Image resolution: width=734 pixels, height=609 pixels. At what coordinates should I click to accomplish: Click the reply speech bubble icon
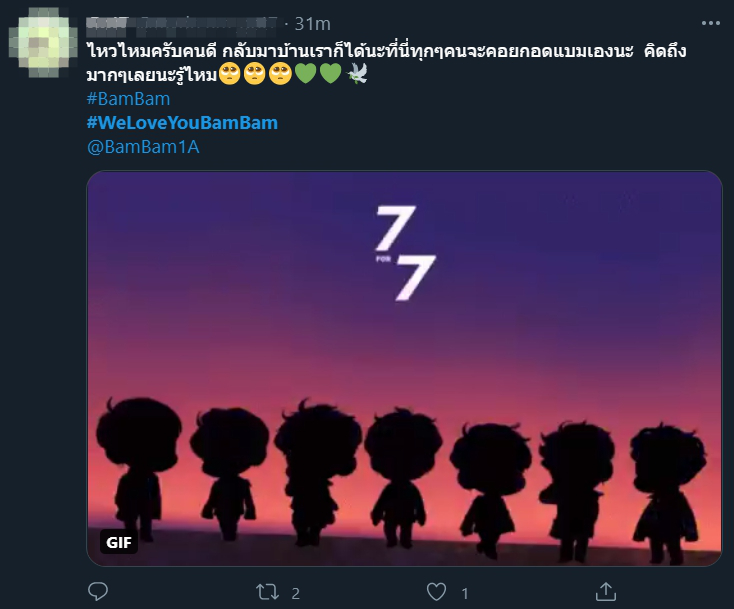point(97,592)
